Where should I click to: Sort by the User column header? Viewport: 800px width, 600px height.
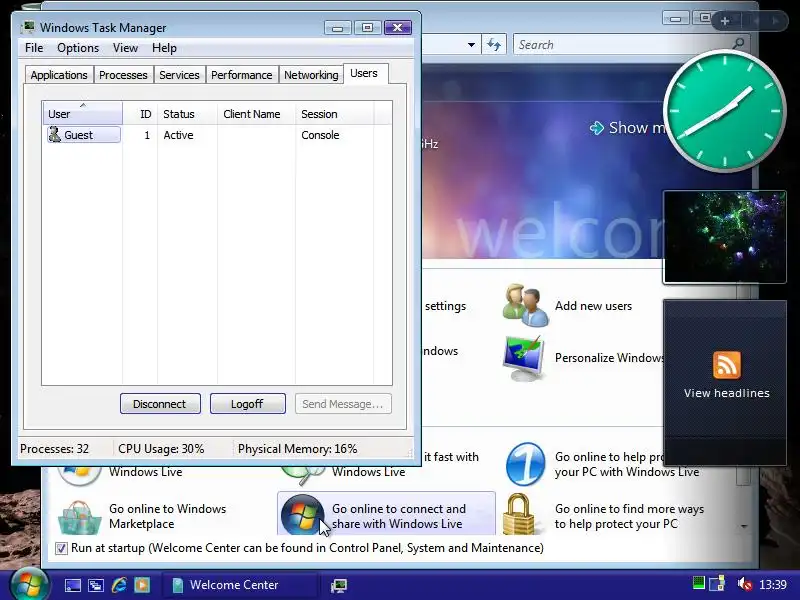point(83,113)
